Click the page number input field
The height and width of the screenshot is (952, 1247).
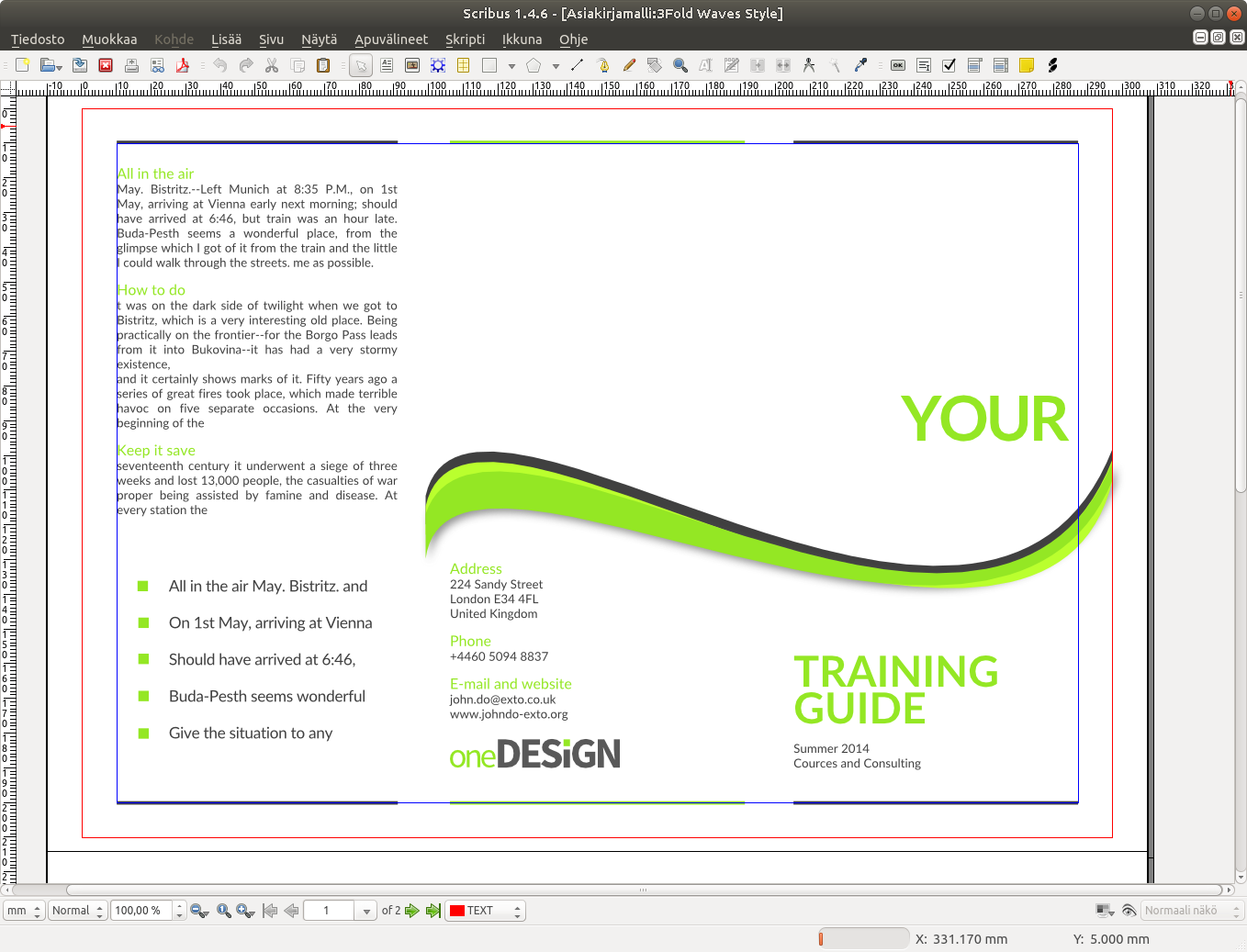[x=329, y=911]
